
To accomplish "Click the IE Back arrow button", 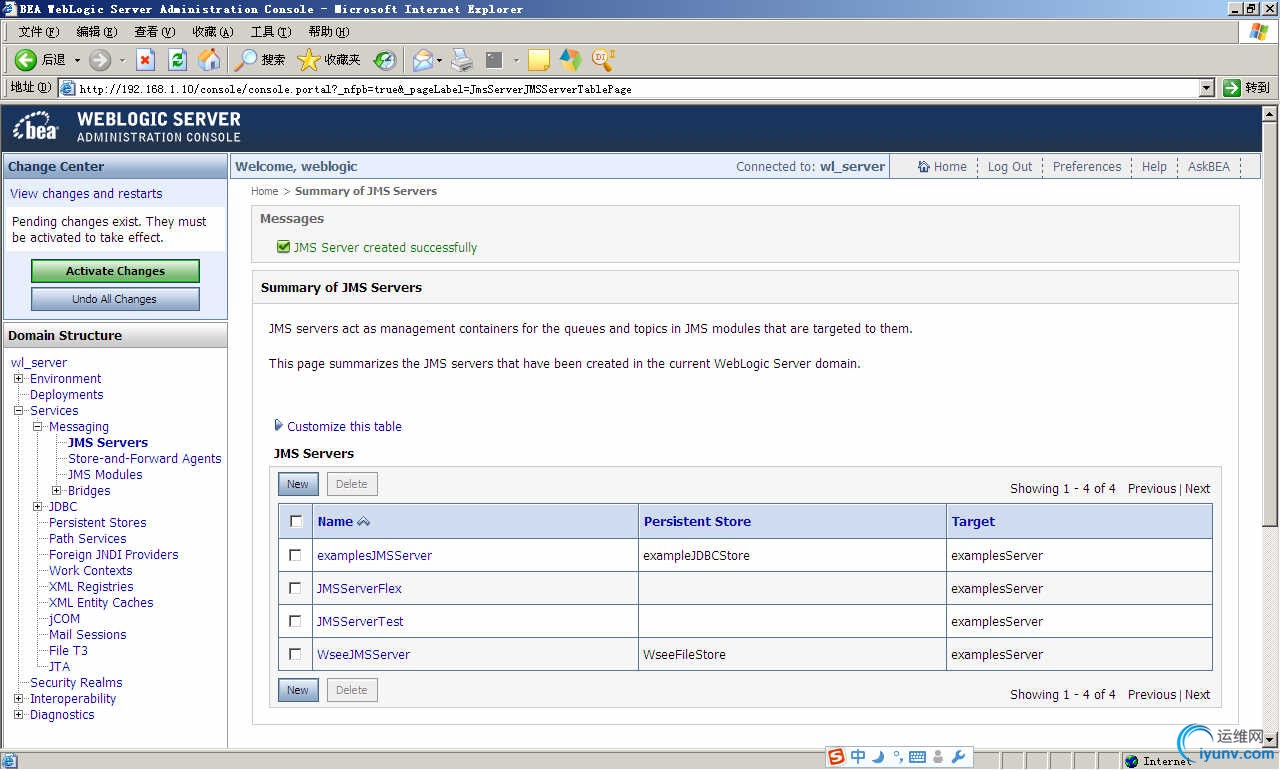I will 26,60.
